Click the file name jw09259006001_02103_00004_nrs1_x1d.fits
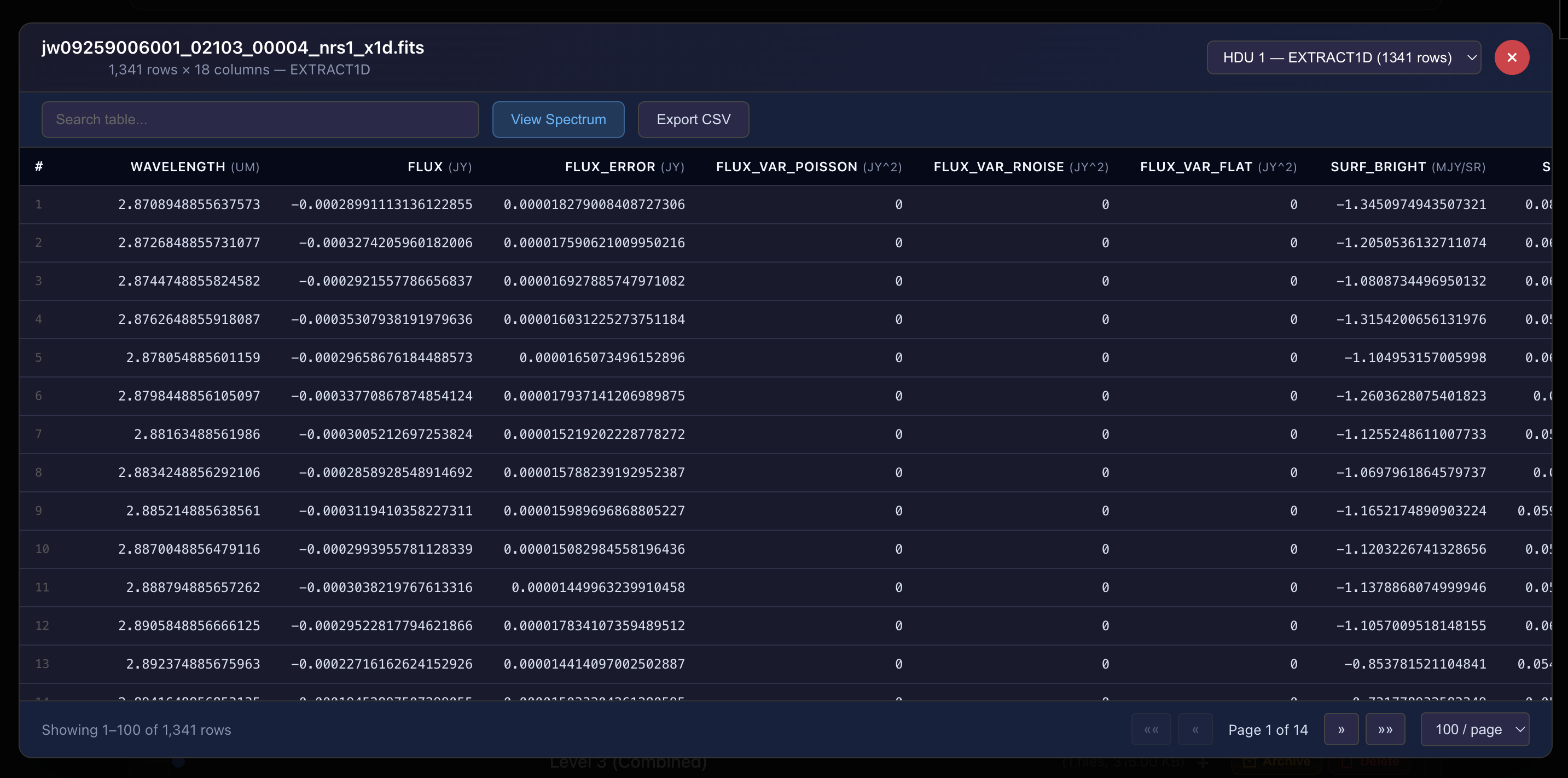 click(233, 48)
